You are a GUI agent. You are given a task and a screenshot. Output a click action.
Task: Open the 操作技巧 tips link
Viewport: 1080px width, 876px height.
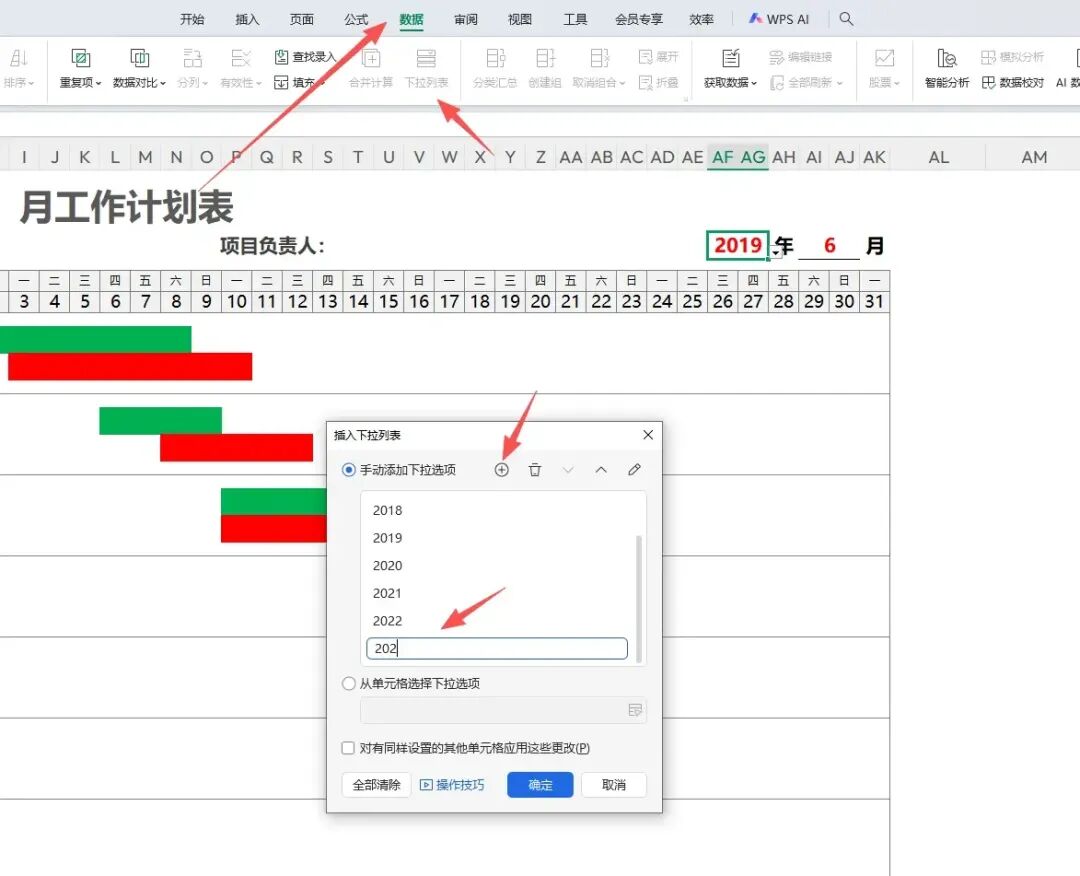pyautogui.click(x=452, y=785)
